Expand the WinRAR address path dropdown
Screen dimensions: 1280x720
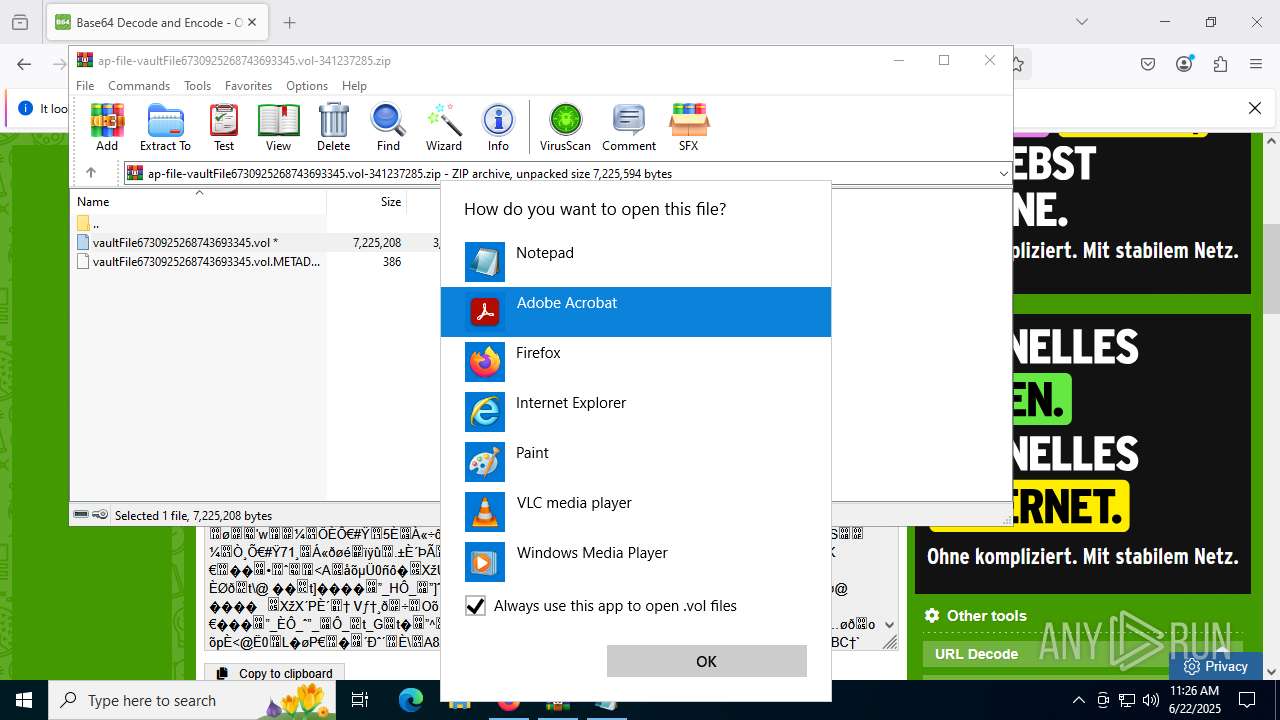click(1003, 174)
